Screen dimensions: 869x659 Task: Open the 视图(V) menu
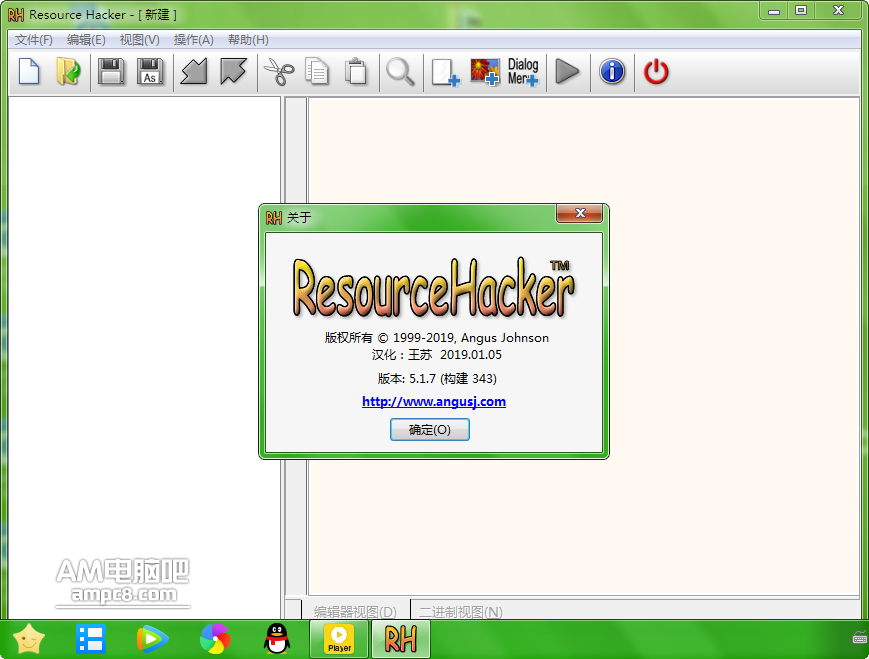click(x=139, y=40)
